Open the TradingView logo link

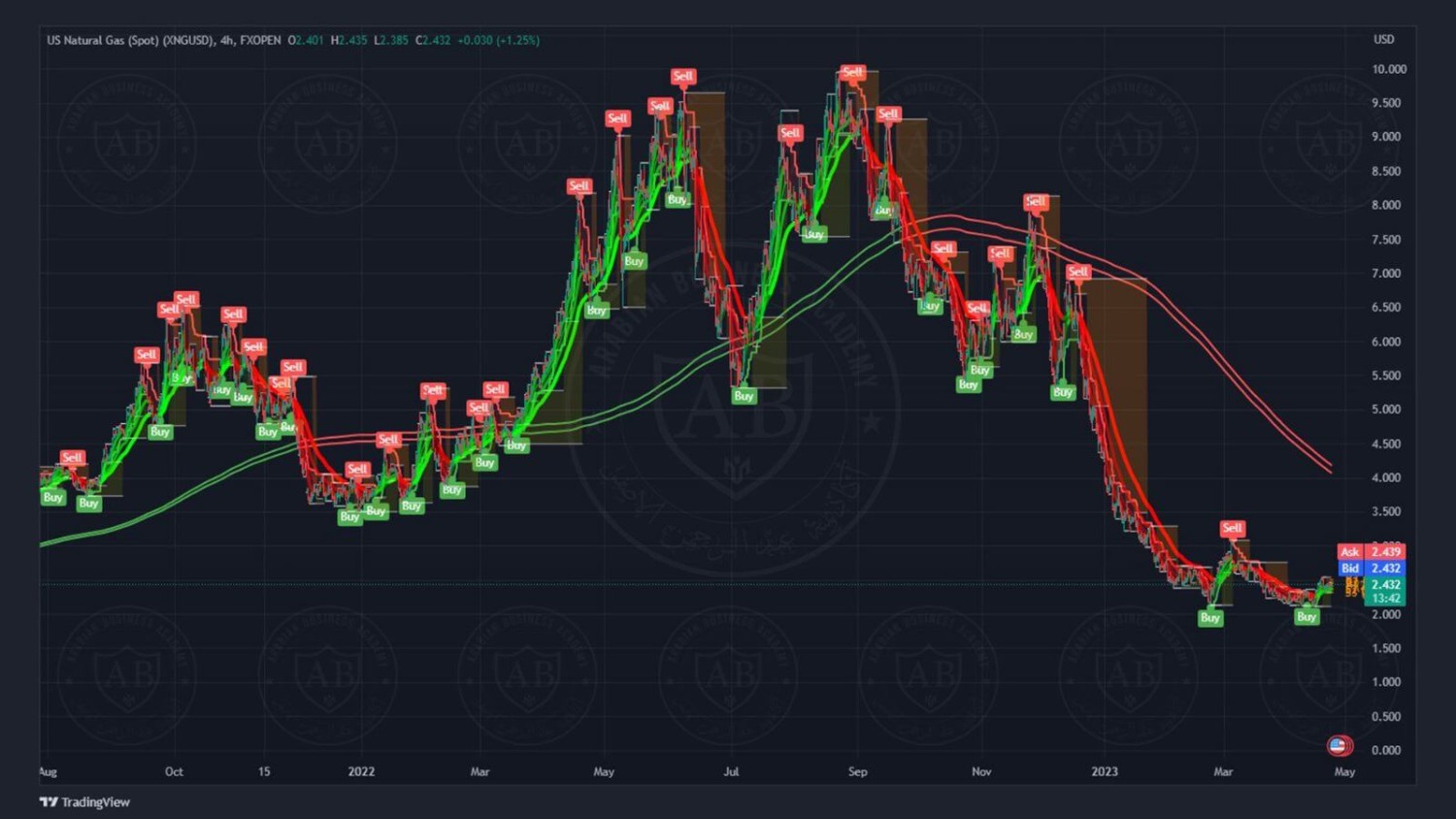click(84, 802)
